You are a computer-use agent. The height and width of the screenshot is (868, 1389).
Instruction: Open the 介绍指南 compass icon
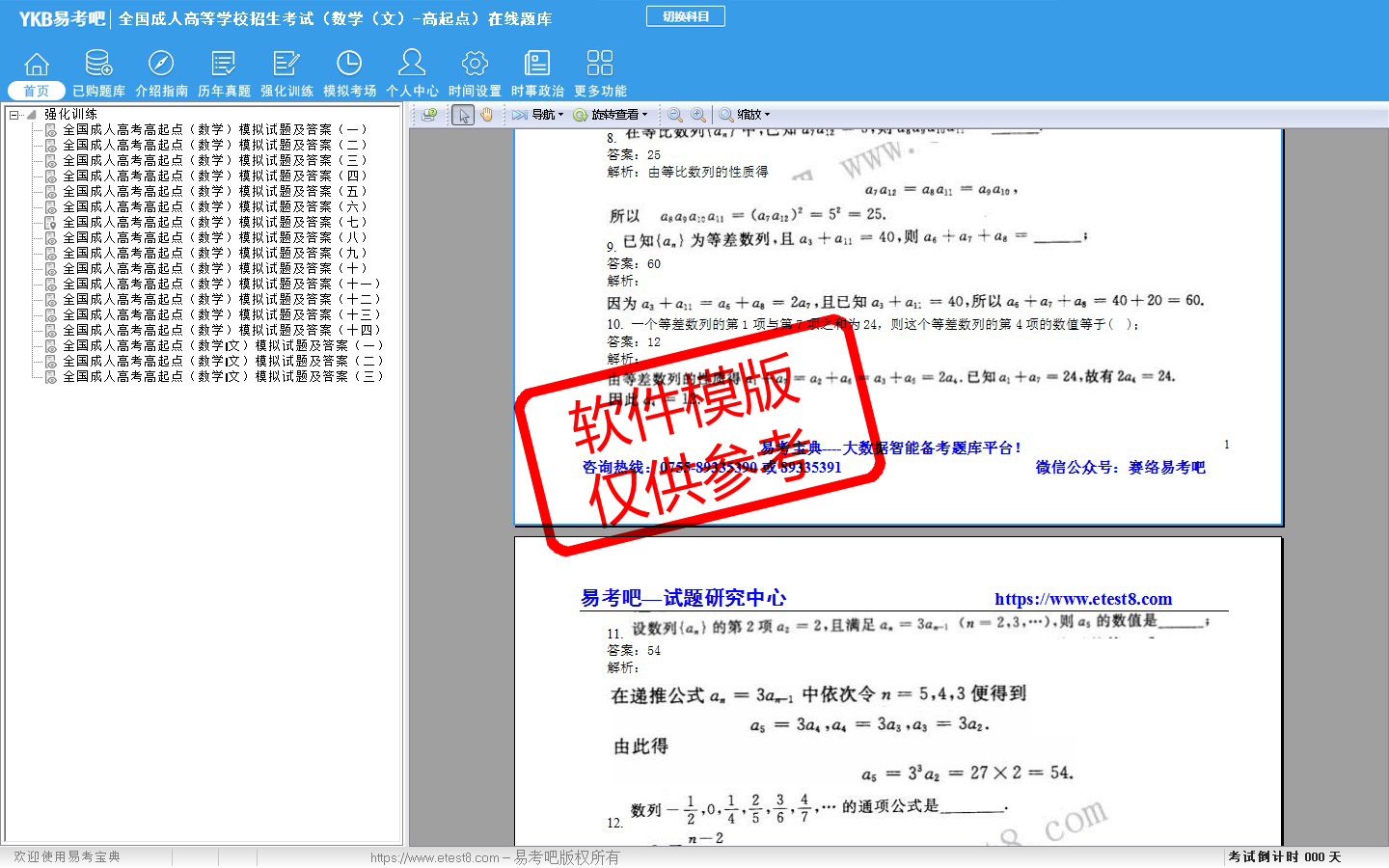click(x=161, y=64)
